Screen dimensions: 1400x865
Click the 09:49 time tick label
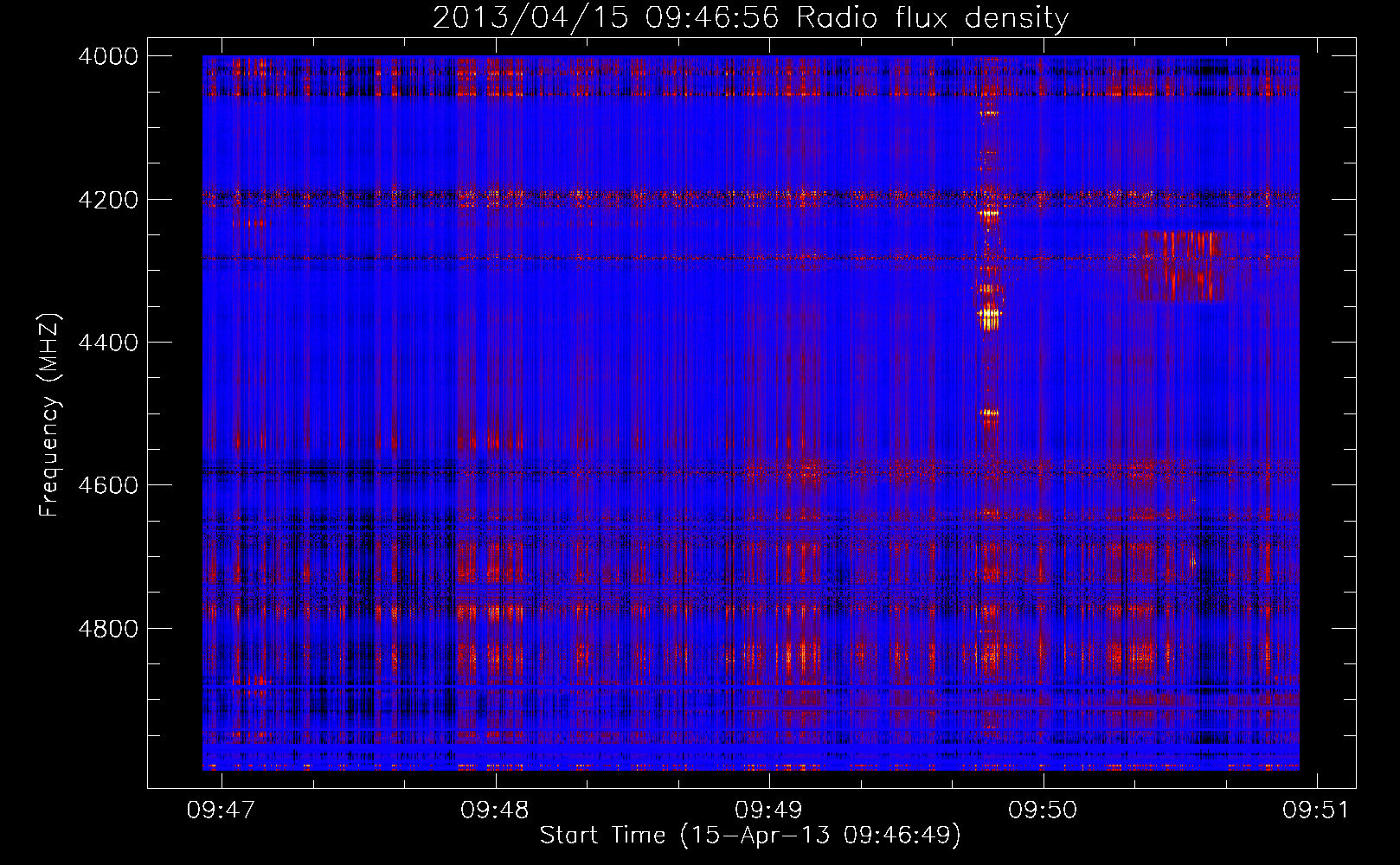click(768, 810)
